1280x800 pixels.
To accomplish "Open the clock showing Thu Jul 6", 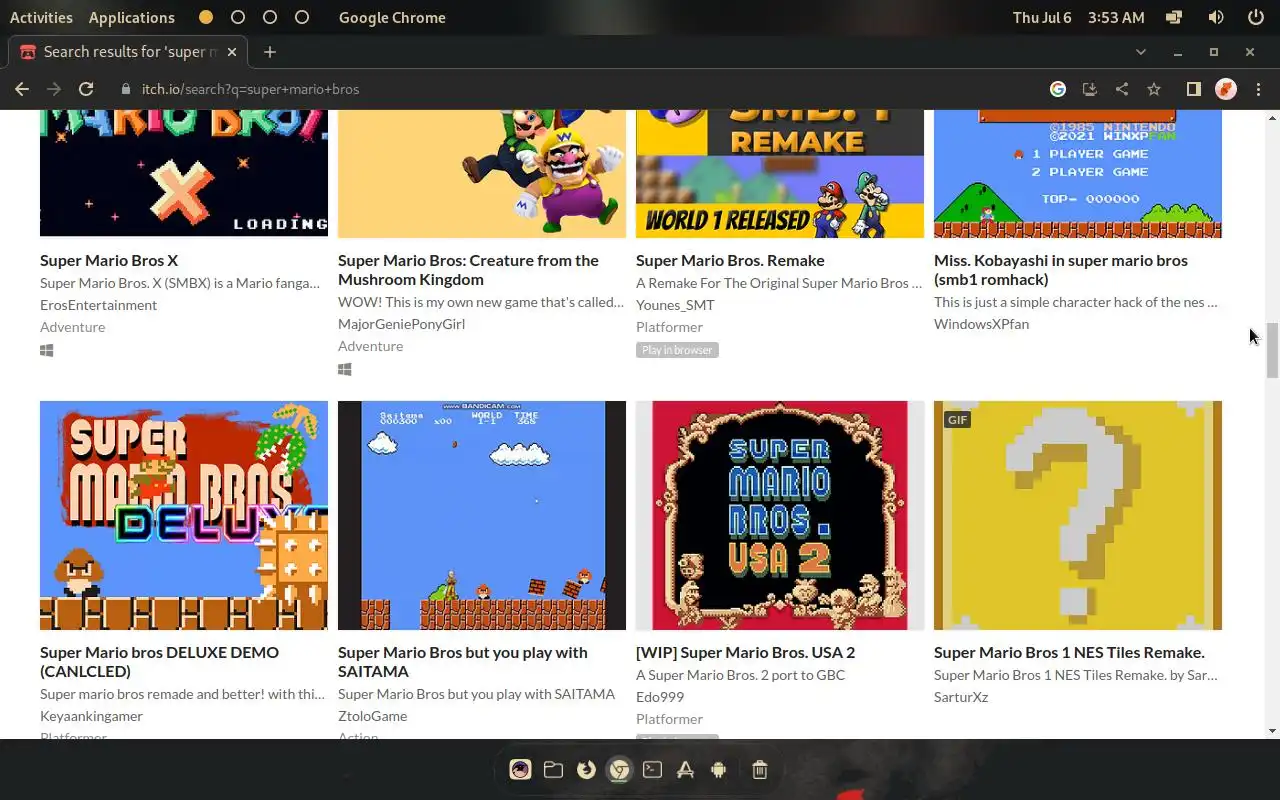I will click(x=1078, y=17).
